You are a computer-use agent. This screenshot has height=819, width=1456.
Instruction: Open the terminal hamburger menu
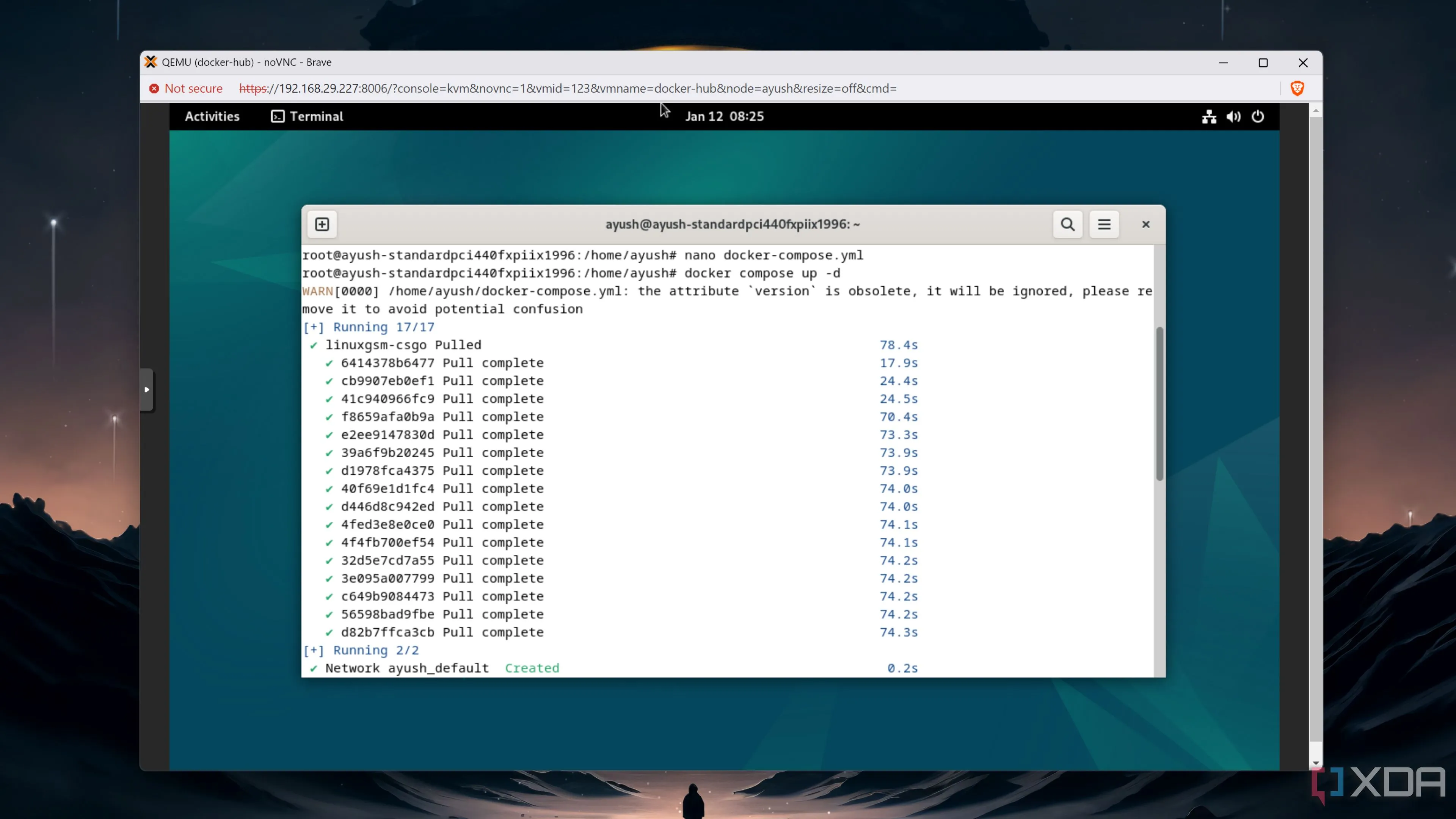click(x=1104, y=224)
